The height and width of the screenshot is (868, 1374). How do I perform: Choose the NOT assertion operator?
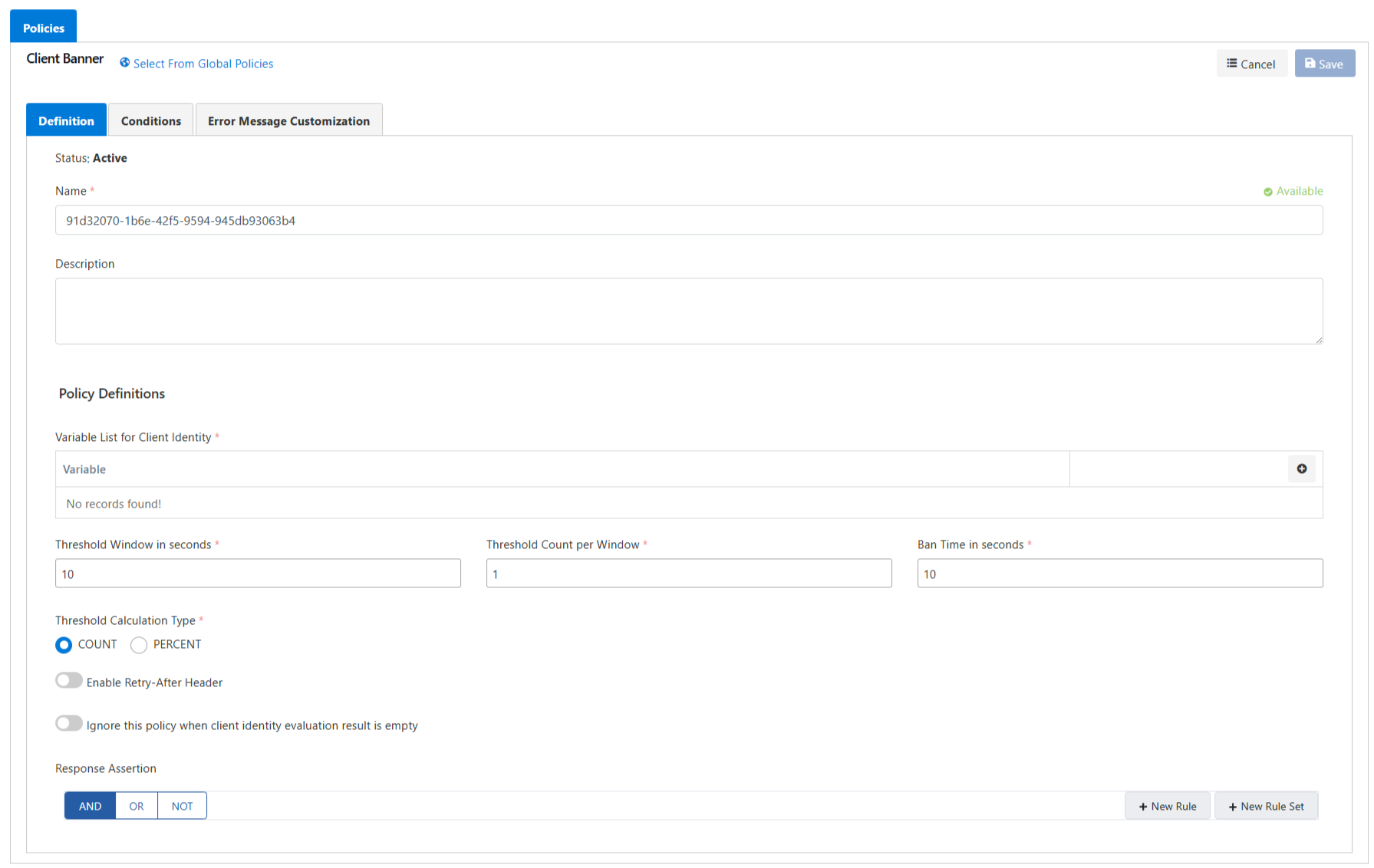(182, 806)
